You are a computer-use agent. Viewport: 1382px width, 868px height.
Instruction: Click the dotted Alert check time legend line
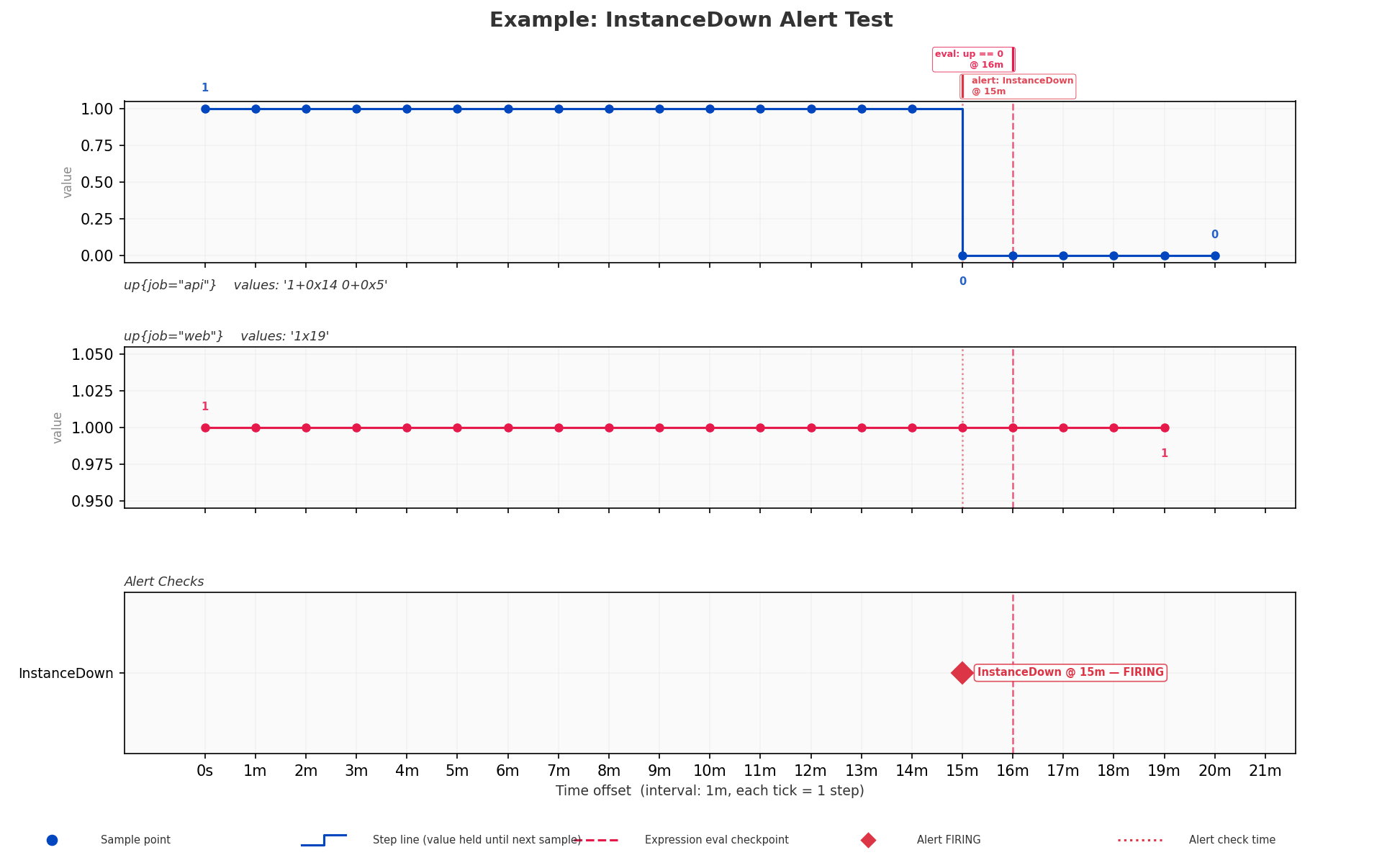[1140, 840]
